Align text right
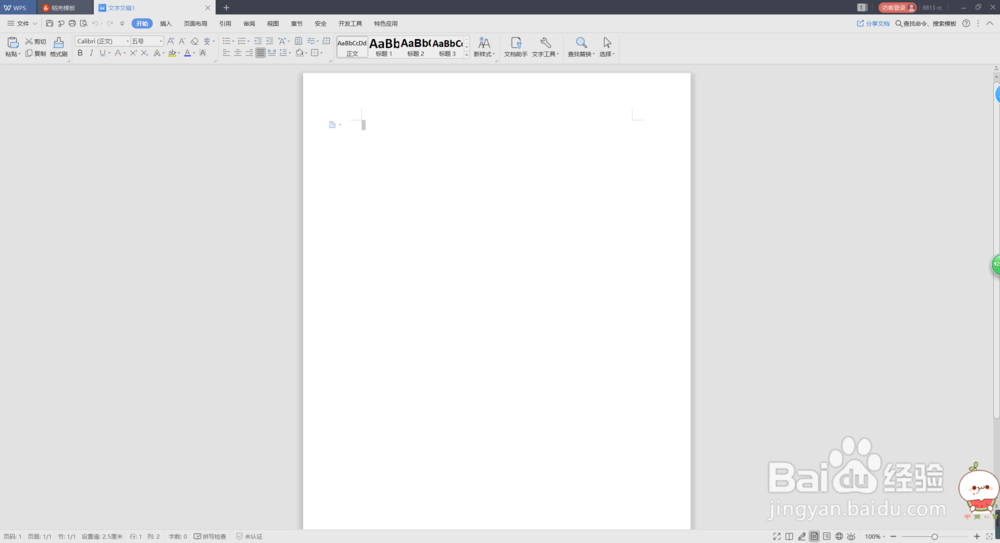 point(249,53)
